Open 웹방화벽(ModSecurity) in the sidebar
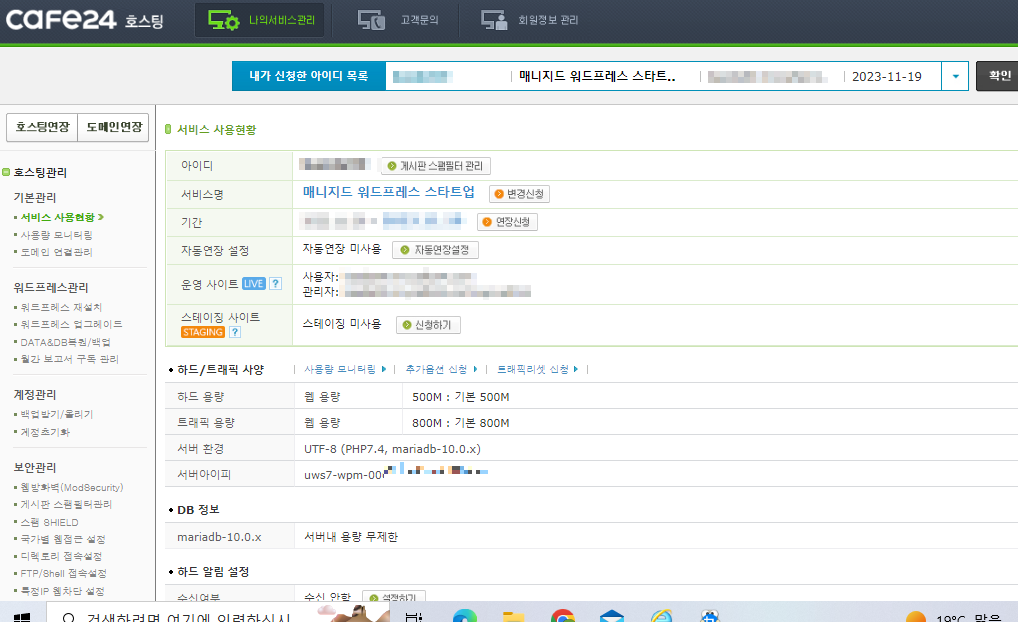Viewport: 1018px width, 622px height. coord(71,488)
